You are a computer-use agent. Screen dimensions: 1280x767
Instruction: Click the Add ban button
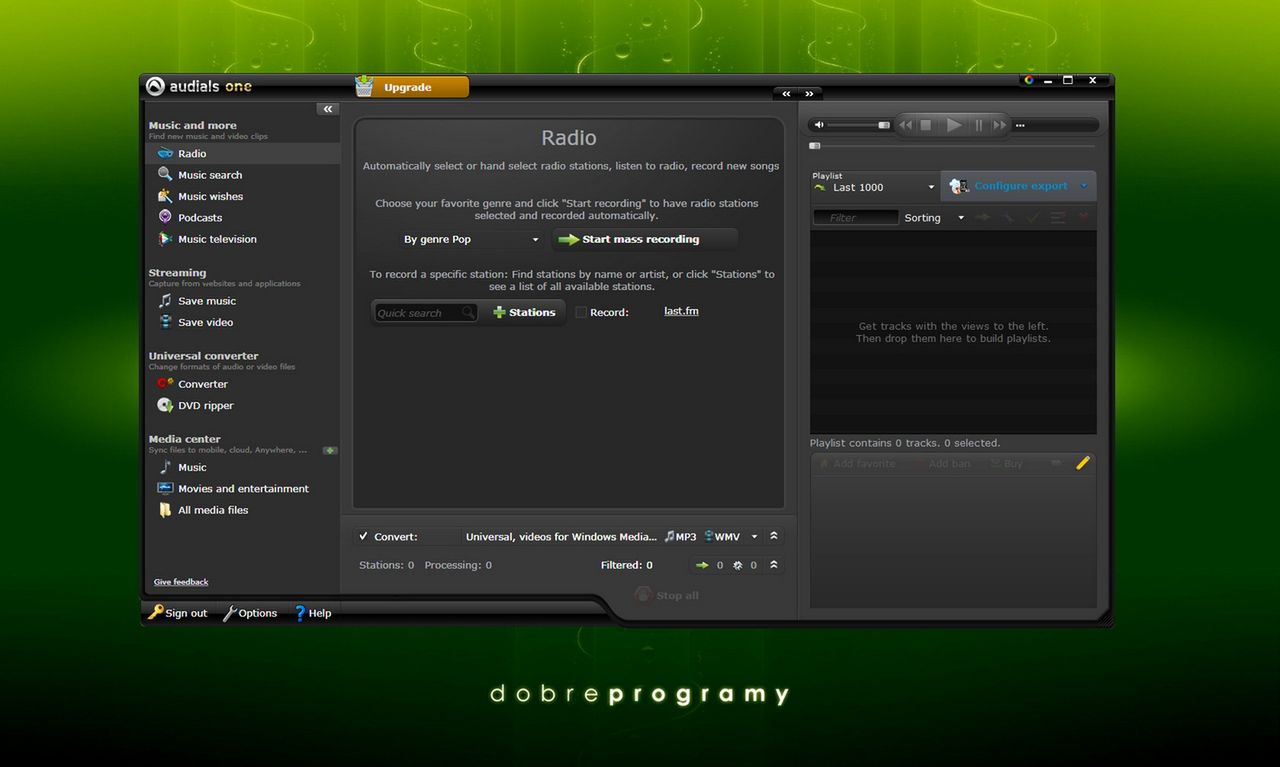pyautogui.click(x=941, y=464)
